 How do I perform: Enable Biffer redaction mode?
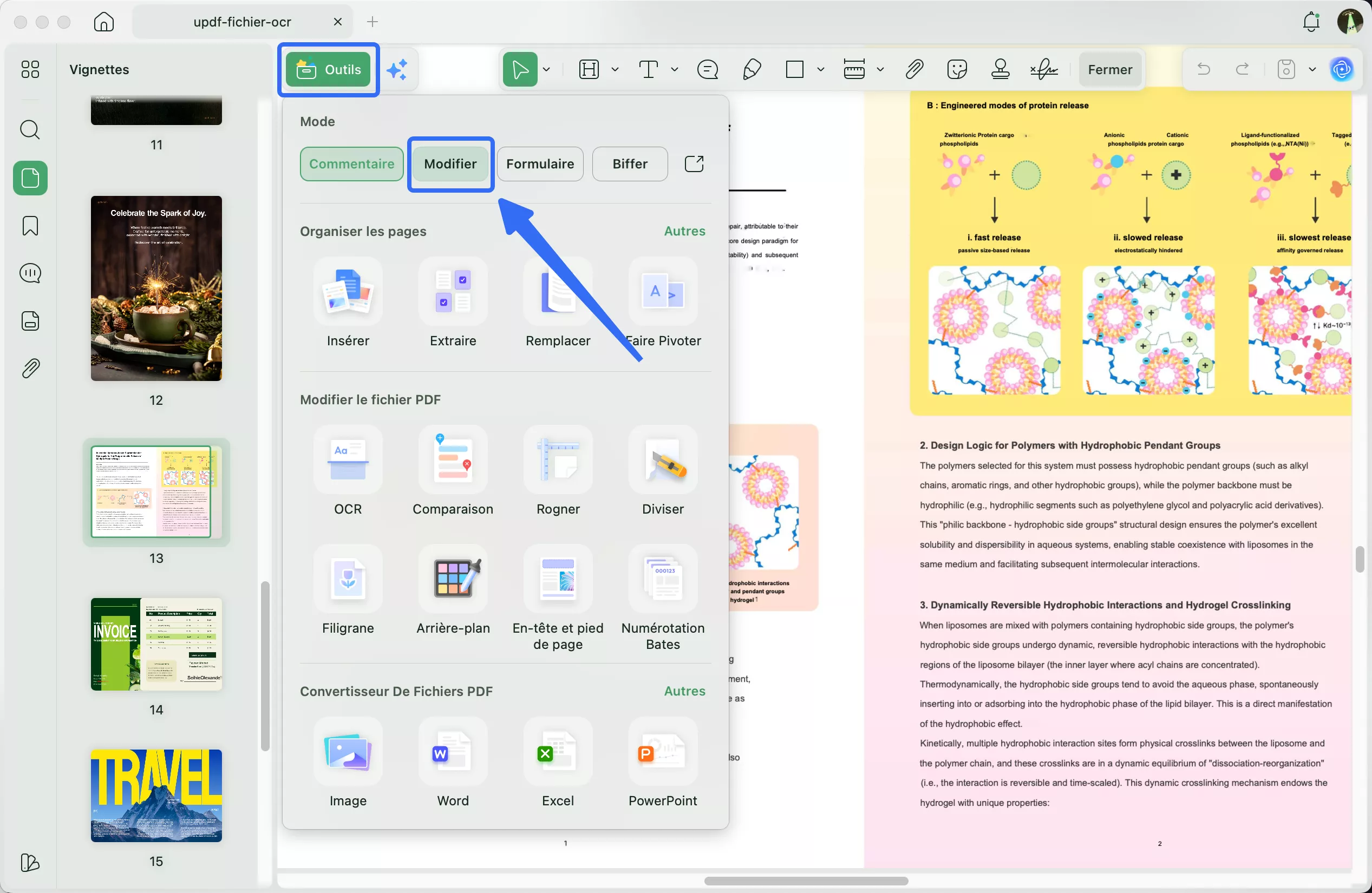point(629,163)
